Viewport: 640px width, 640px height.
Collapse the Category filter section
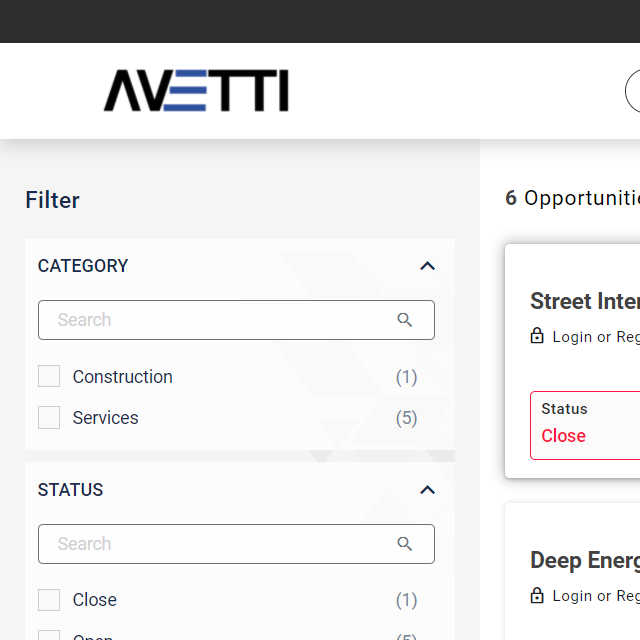(x=427, y=266)
